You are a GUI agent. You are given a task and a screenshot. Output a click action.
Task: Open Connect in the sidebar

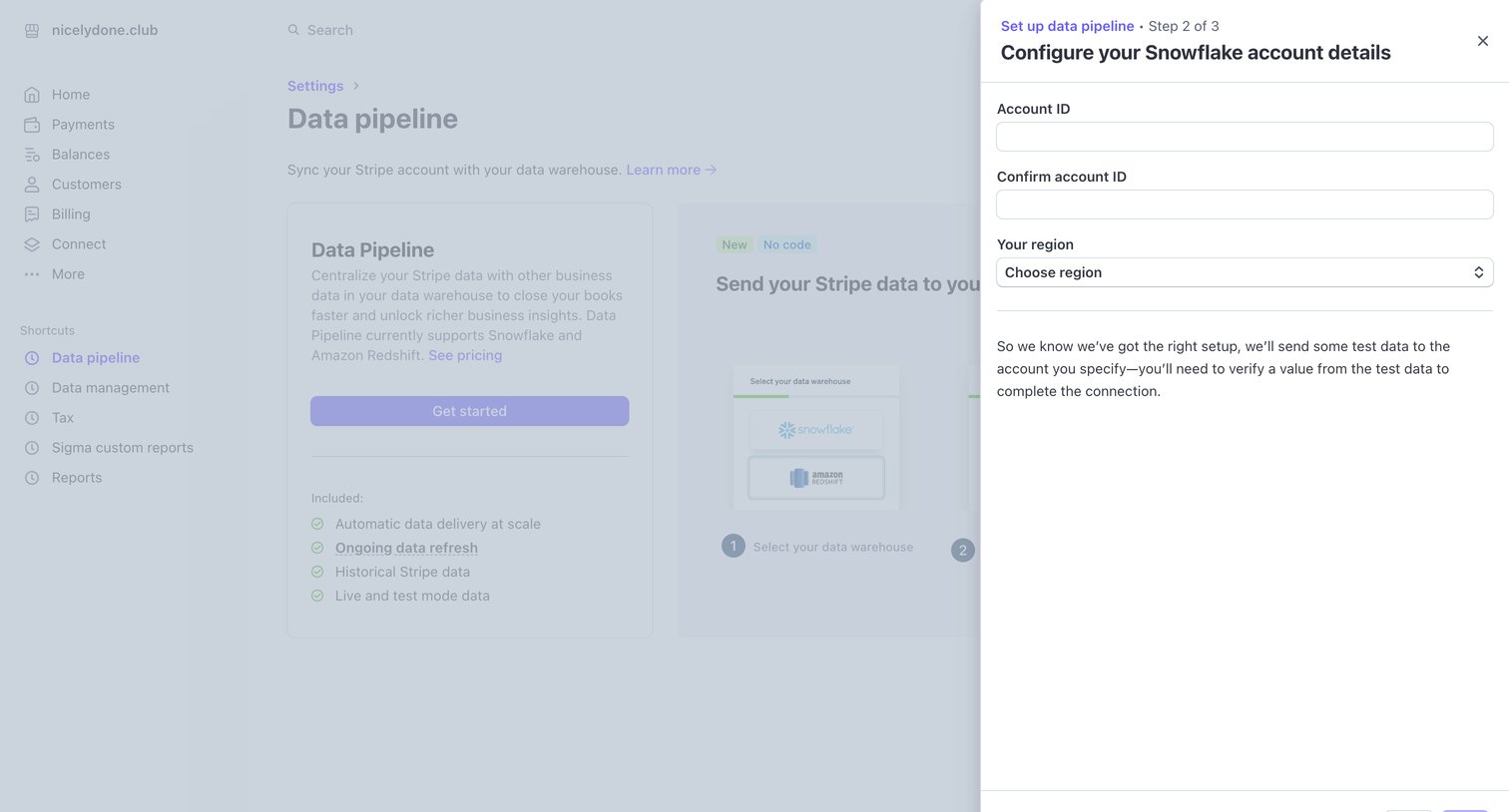tap(79, 244)
